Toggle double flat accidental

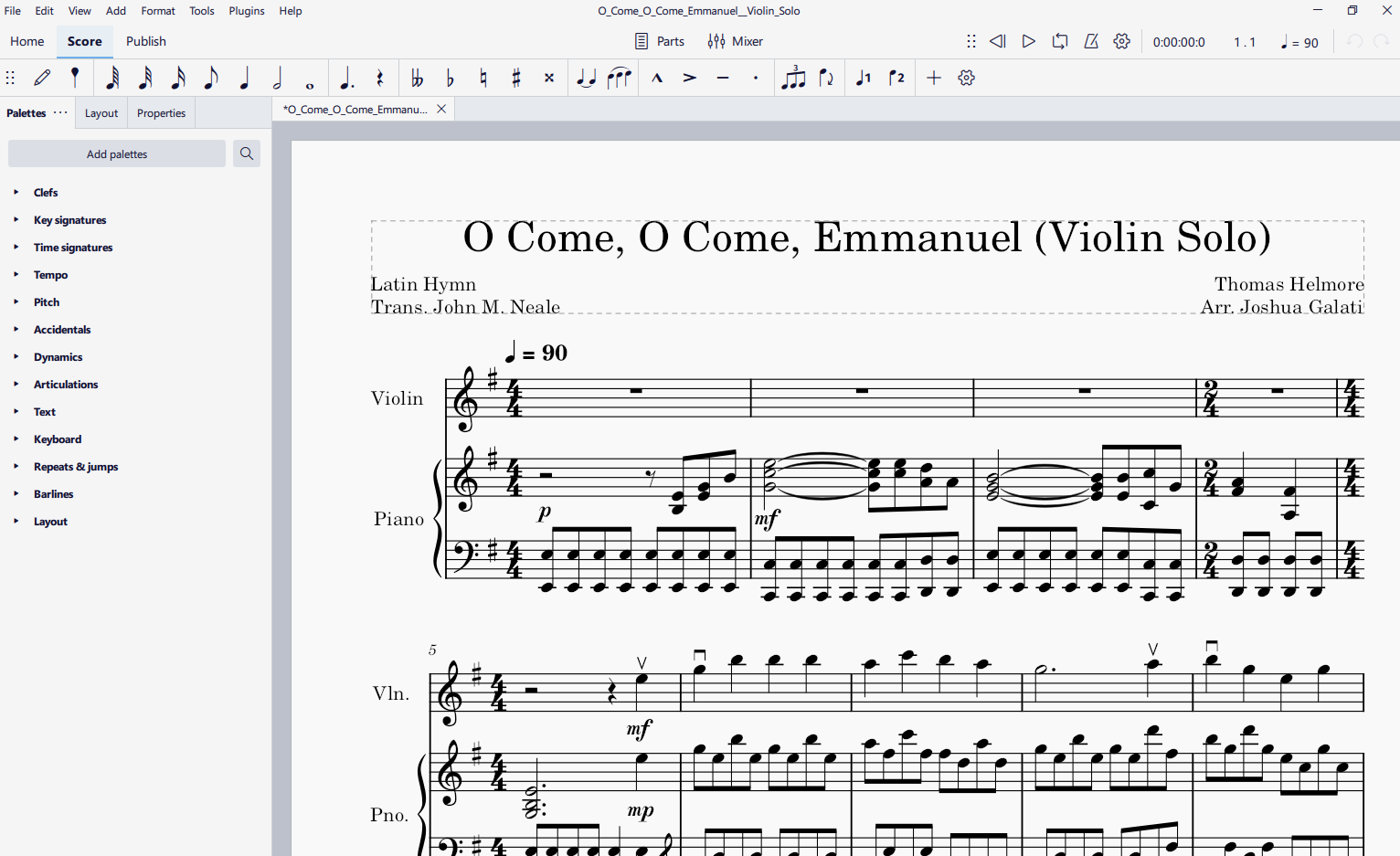417,78
